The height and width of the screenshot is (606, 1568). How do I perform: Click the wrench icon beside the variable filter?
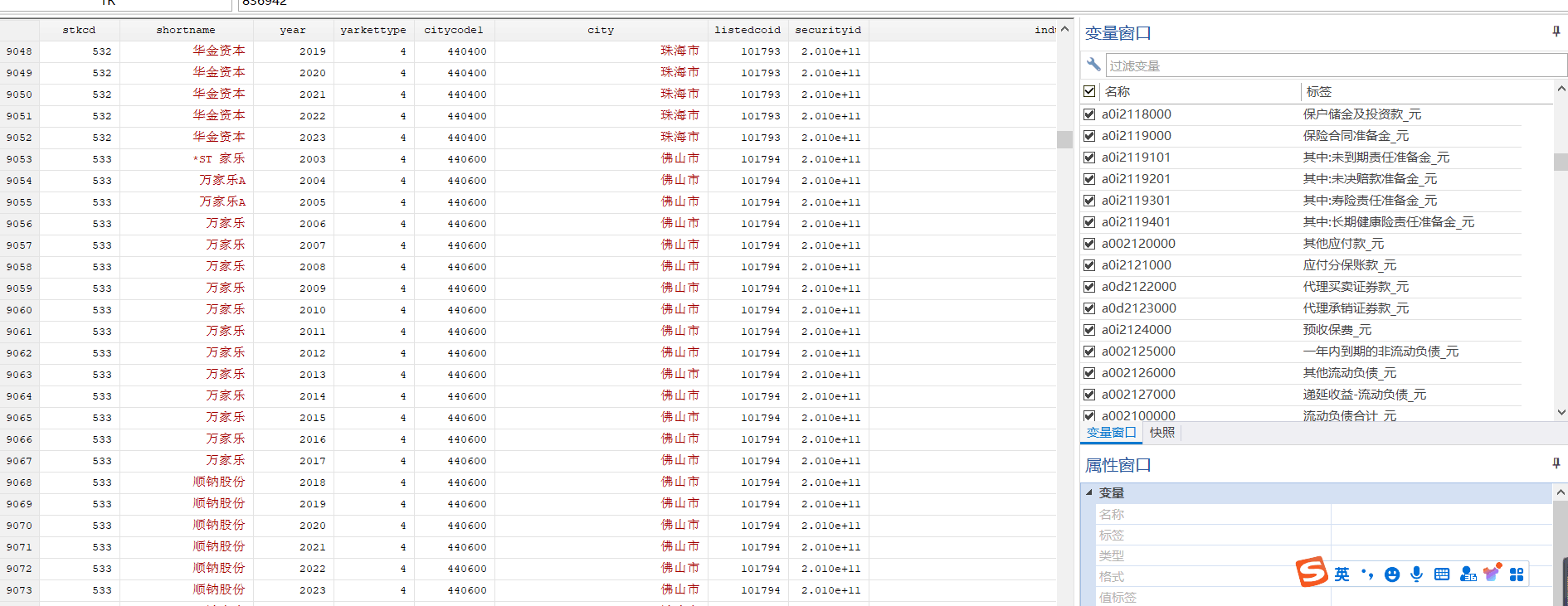pos(1093,65)
